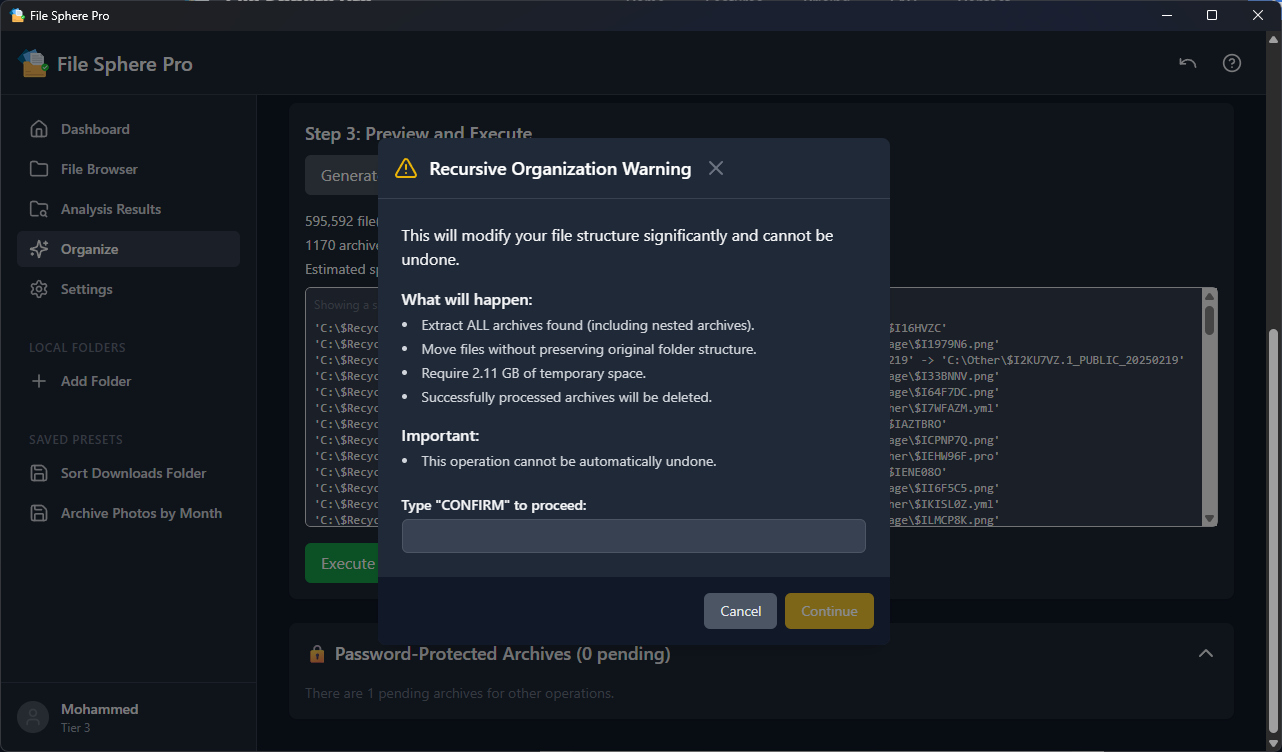The width and height of the screenshot is (1282, 752).
Task: Open File Browser in the sidebar
Action: click(x=128, y=169)
